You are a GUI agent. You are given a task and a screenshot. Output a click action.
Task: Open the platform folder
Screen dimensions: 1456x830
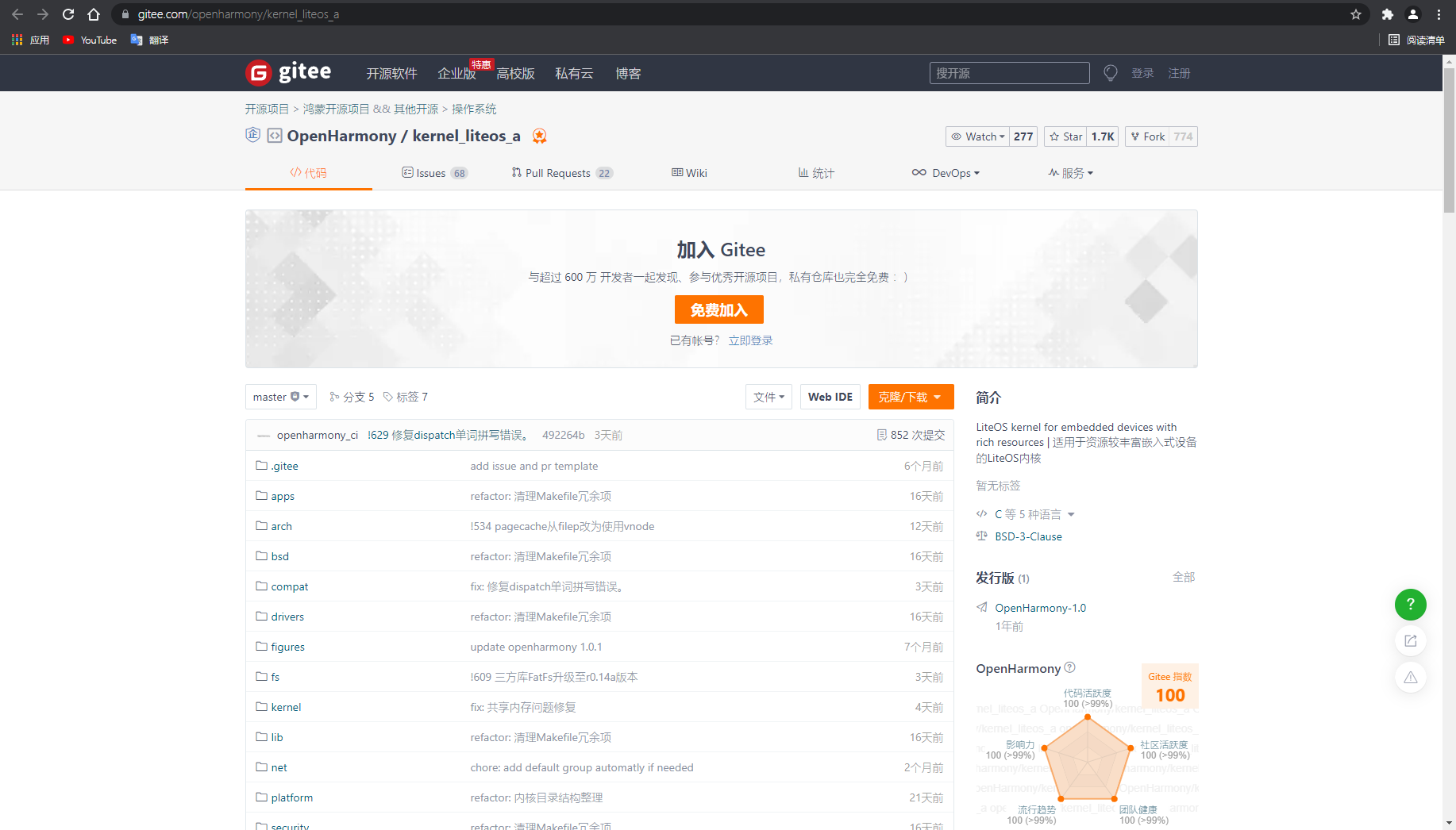pyautogui.click(x=292, y=797)
